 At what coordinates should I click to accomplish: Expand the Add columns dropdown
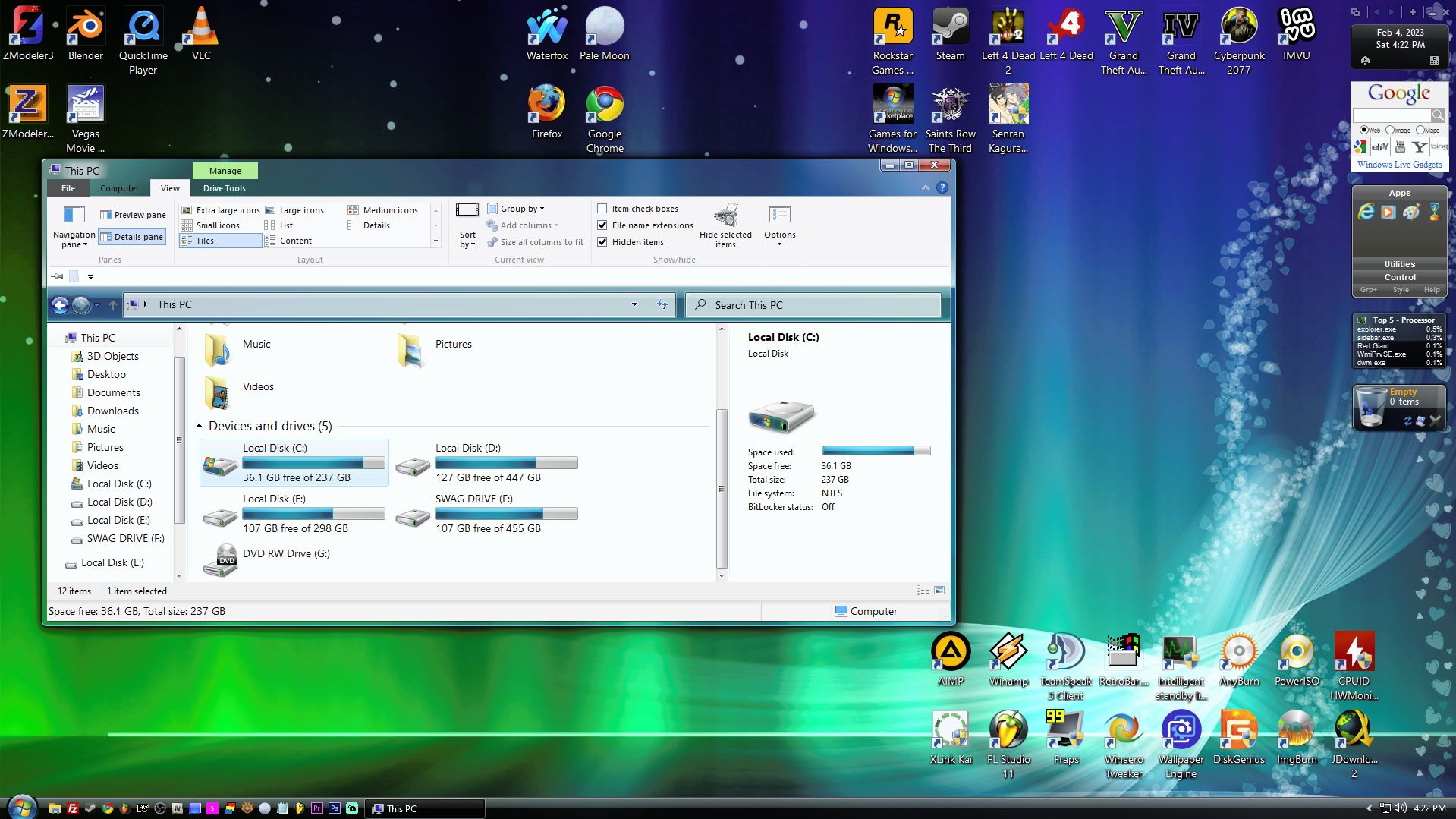coord(524,225)
